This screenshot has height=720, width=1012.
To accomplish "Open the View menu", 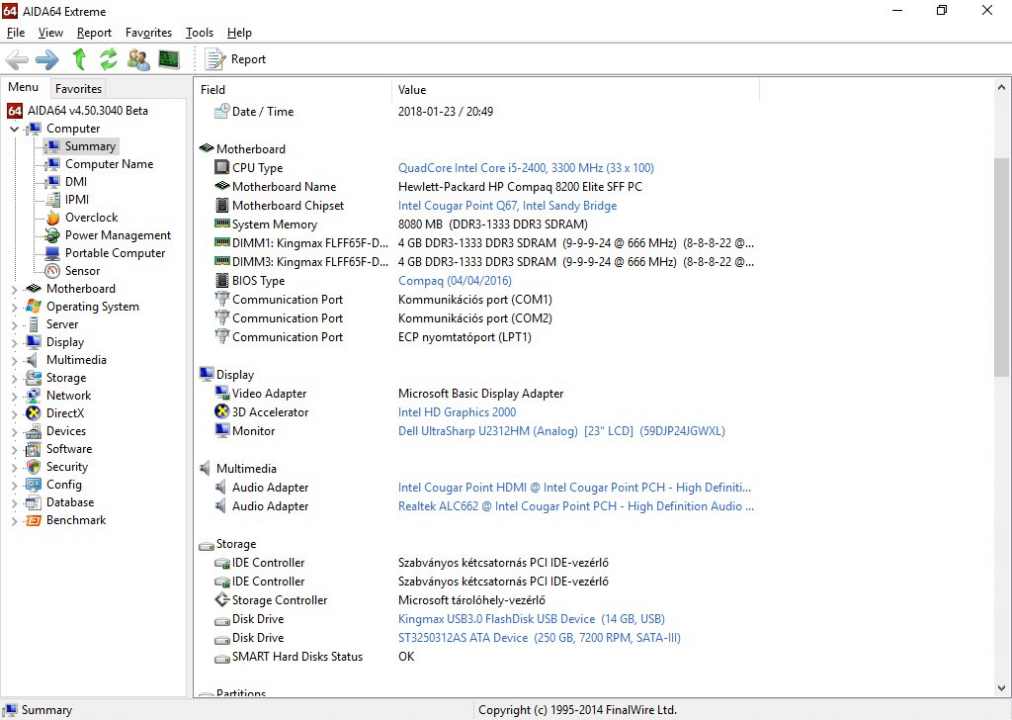I will point(50,33).
